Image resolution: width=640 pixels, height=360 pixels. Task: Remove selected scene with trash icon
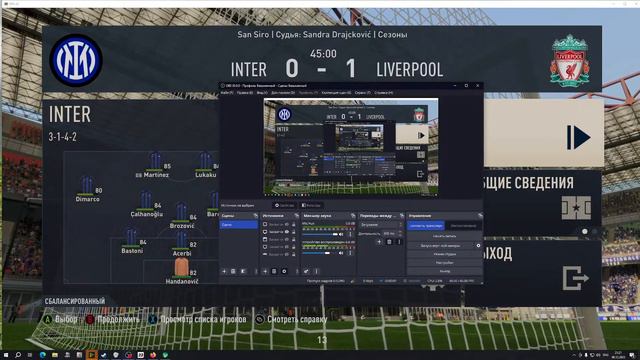[x=233, y=271]
